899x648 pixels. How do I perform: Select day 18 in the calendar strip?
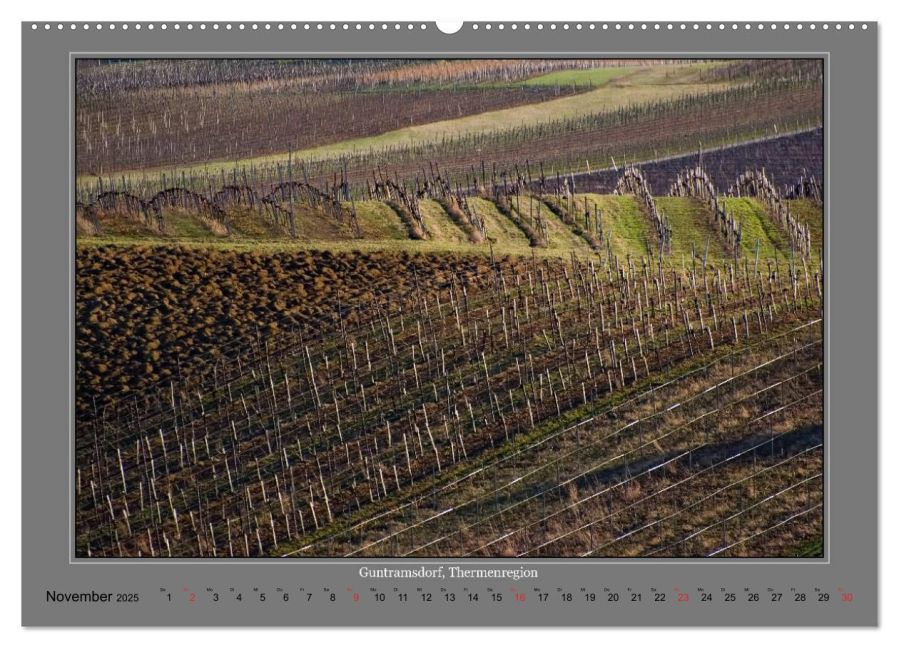pos(566,598)
